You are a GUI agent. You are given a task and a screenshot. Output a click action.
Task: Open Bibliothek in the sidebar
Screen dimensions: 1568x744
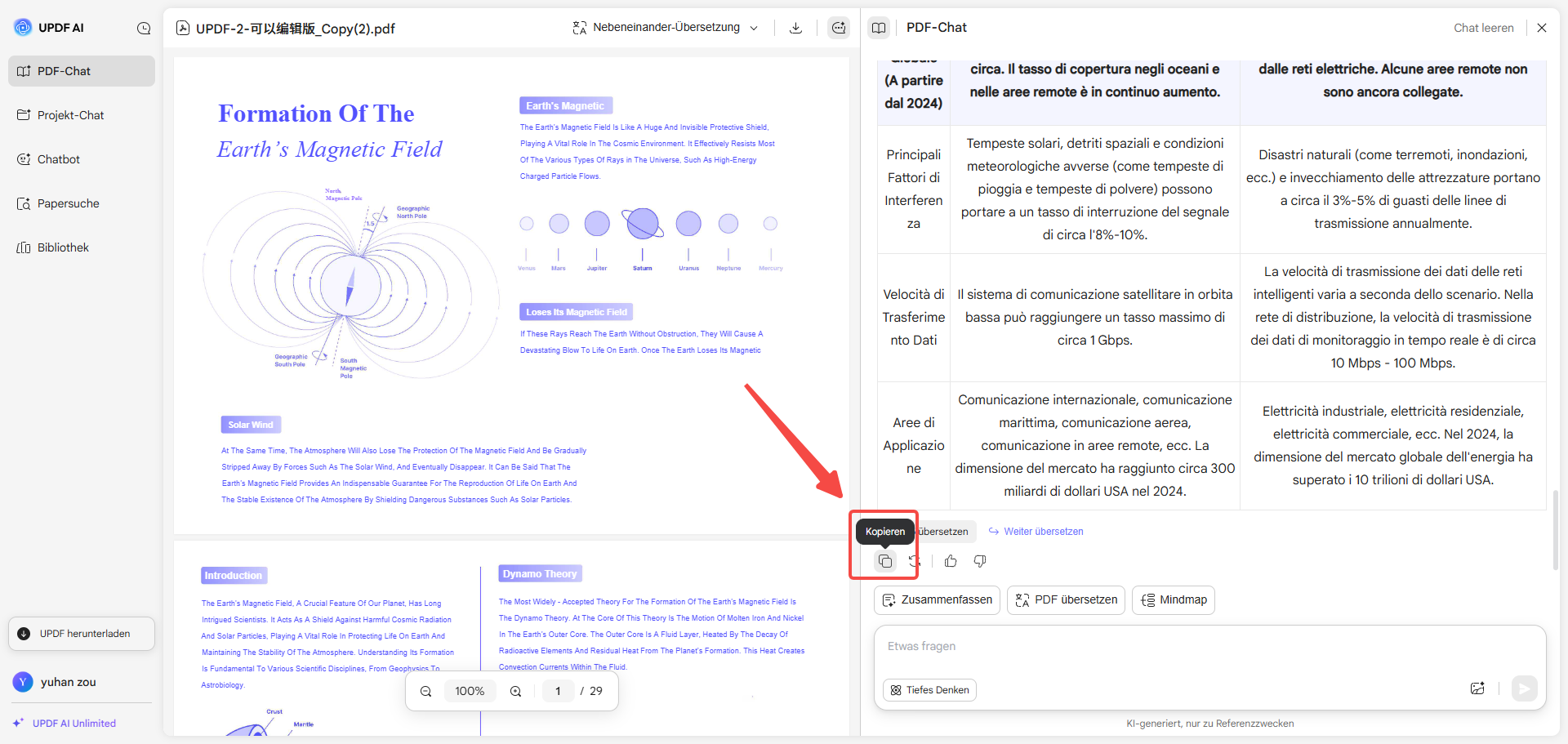[x=82, y=247]
